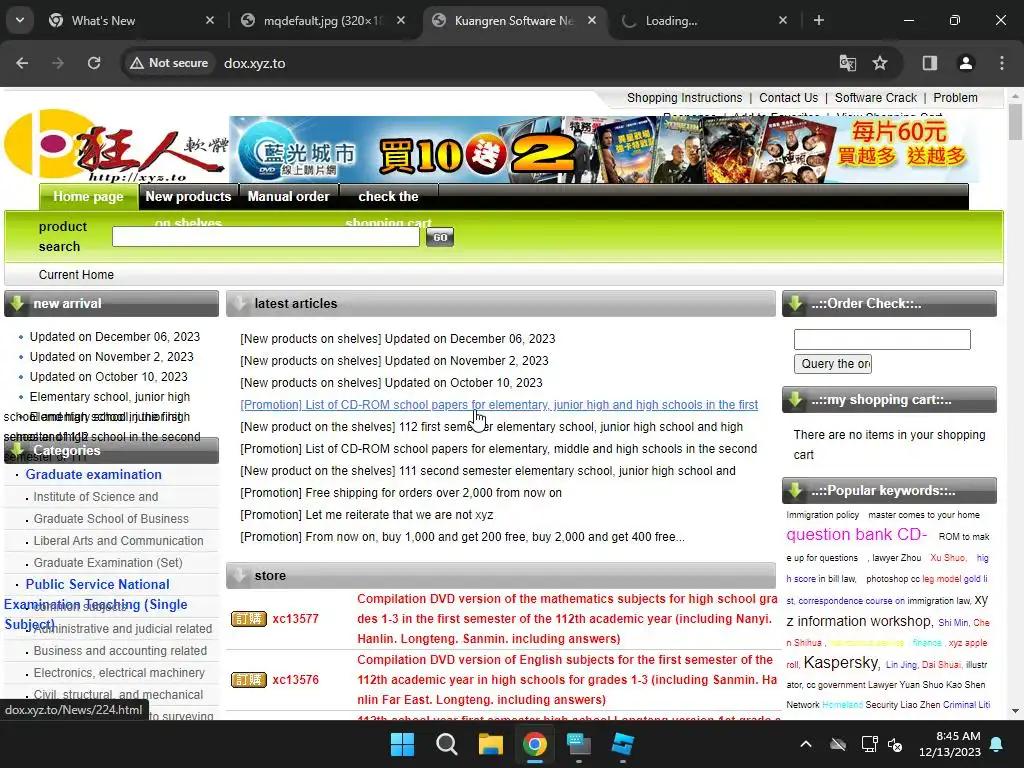Open the Google Translate icon
Screen dimensions: 1024x768
848,63
